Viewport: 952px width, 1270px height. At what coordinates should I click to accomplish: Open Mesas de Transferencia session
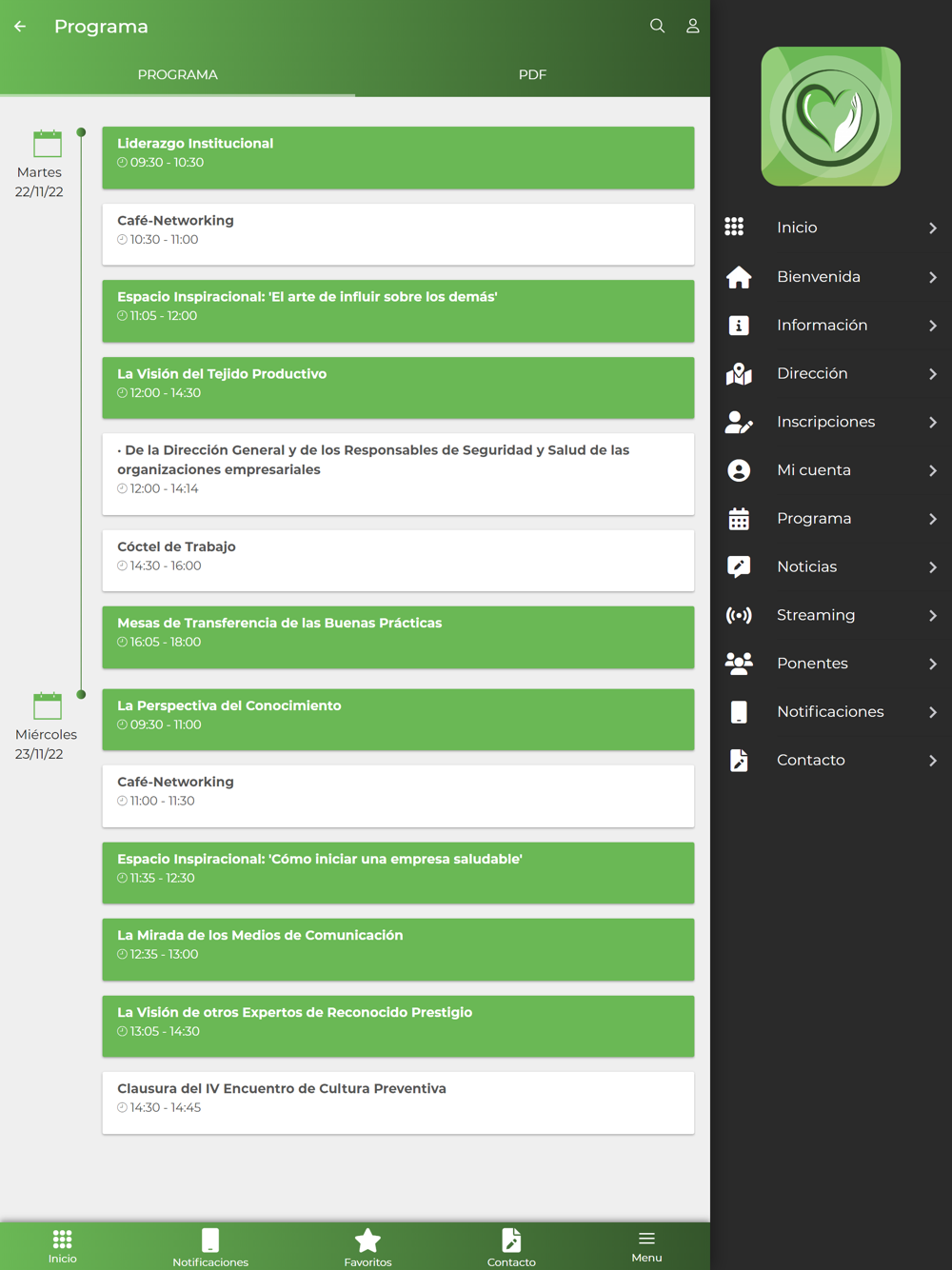pos(398,637)
